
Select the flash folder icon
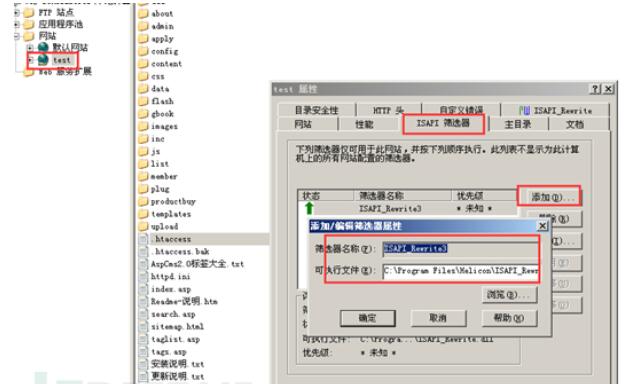[x=143, y=101]
